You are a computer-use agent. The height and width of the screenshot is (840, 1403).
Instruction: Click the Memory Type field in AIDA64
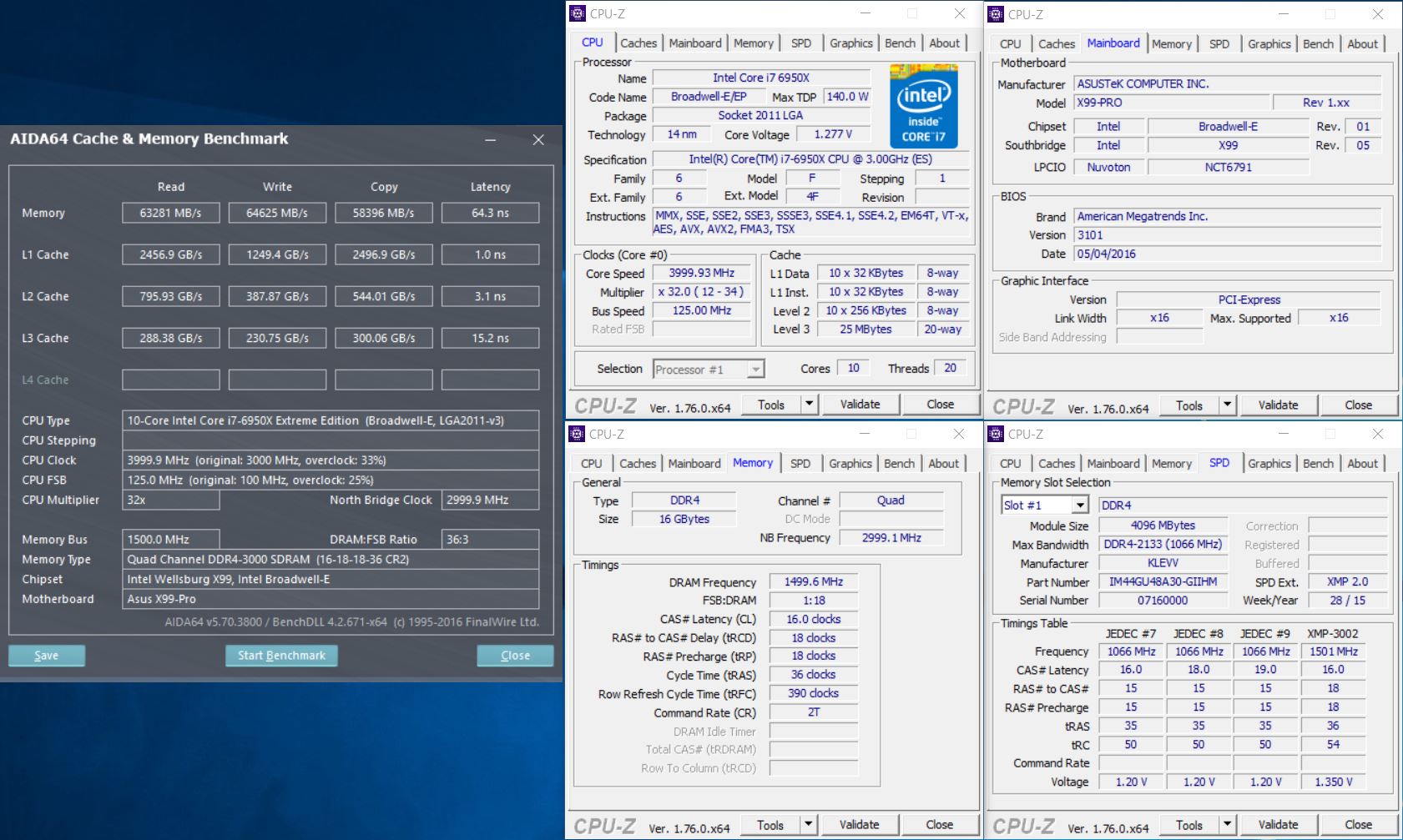click(x=331, y=559)
